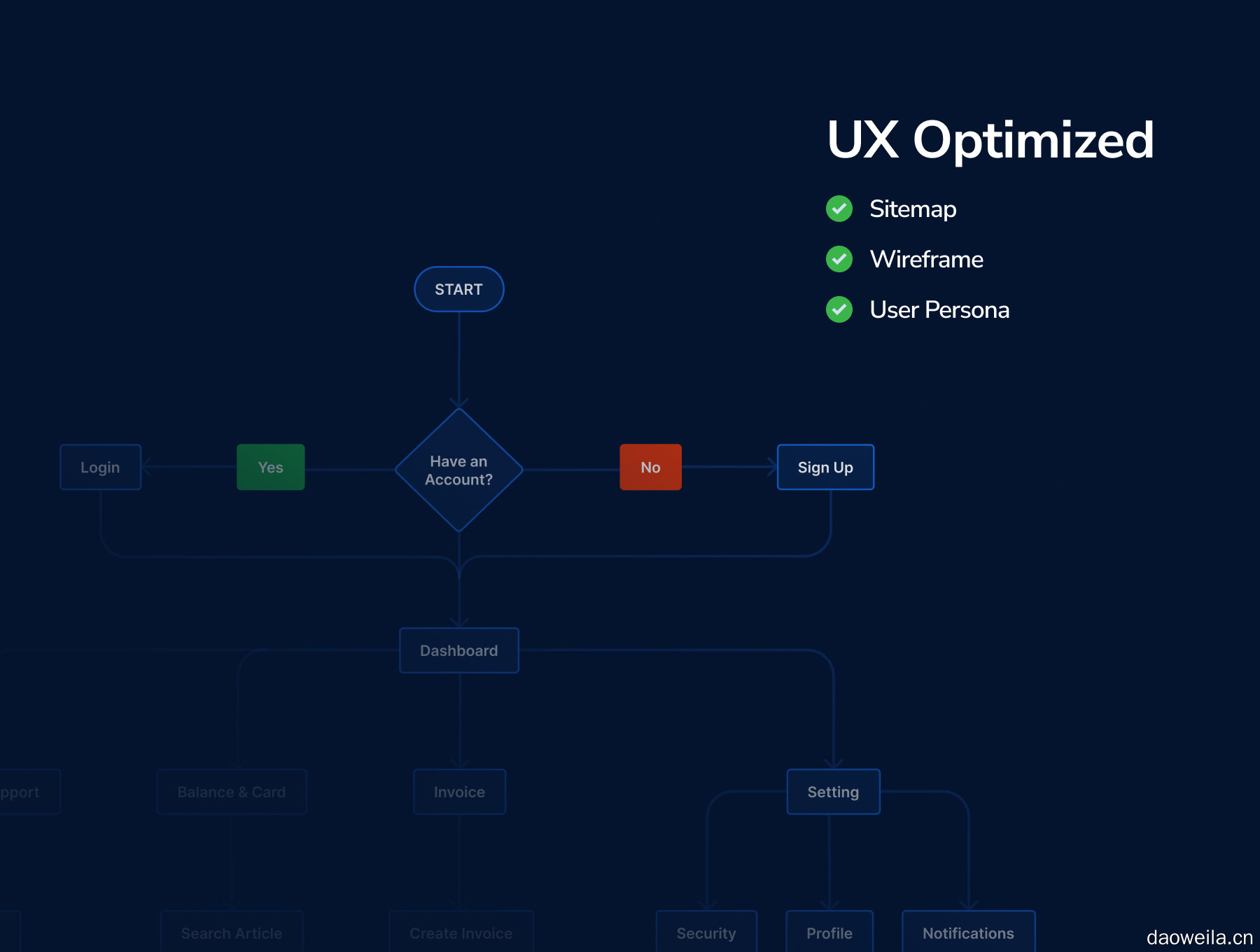Select the Have an Account decision diamond
Image resolution: width=1260 pixels, height=952 pixels.
click(458, 470)
